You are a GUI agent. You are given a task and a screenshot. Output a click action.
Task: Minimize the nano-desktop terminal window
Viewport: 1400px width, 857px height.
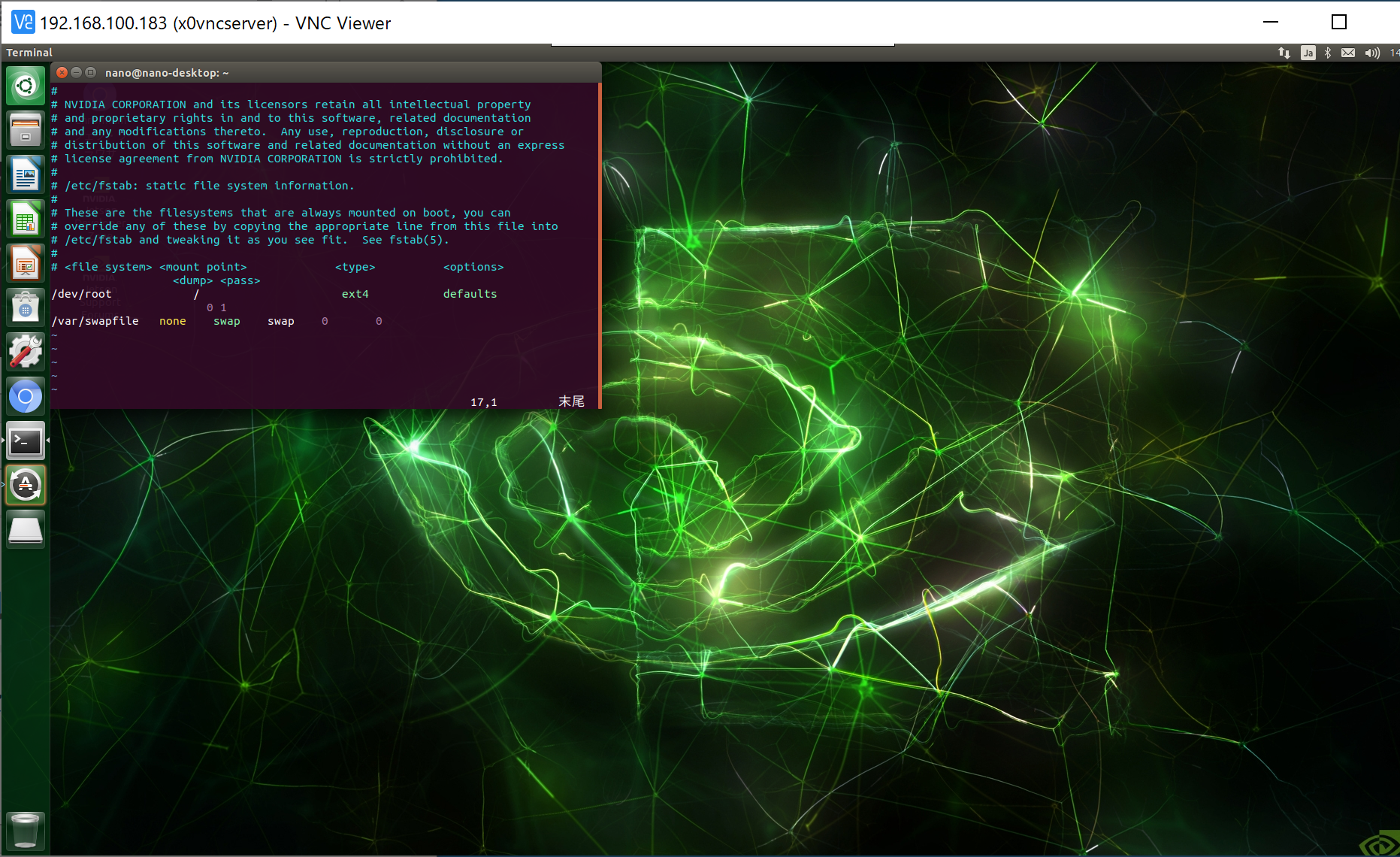pyautogui.click(x=77, y=72)
